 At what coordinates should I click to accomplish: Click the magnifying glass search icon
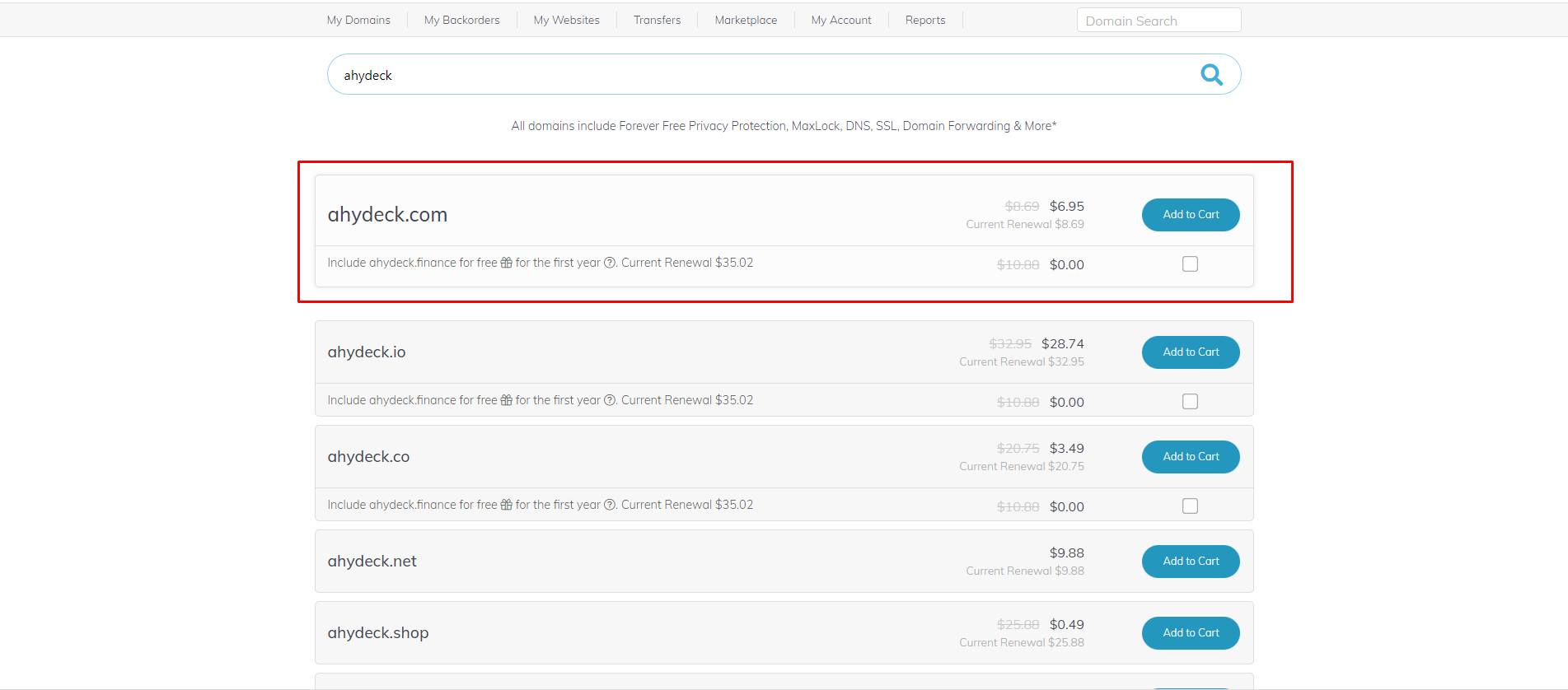[1210, 75]
